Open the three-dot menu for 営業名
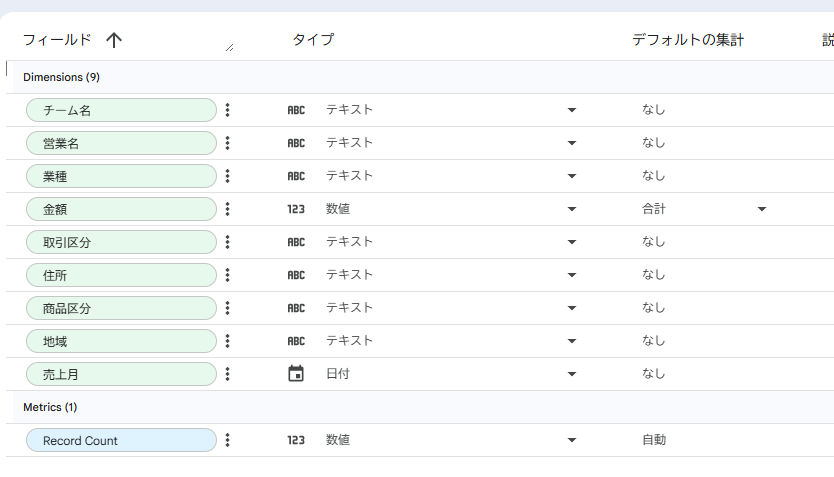 [x=228, y=143]
